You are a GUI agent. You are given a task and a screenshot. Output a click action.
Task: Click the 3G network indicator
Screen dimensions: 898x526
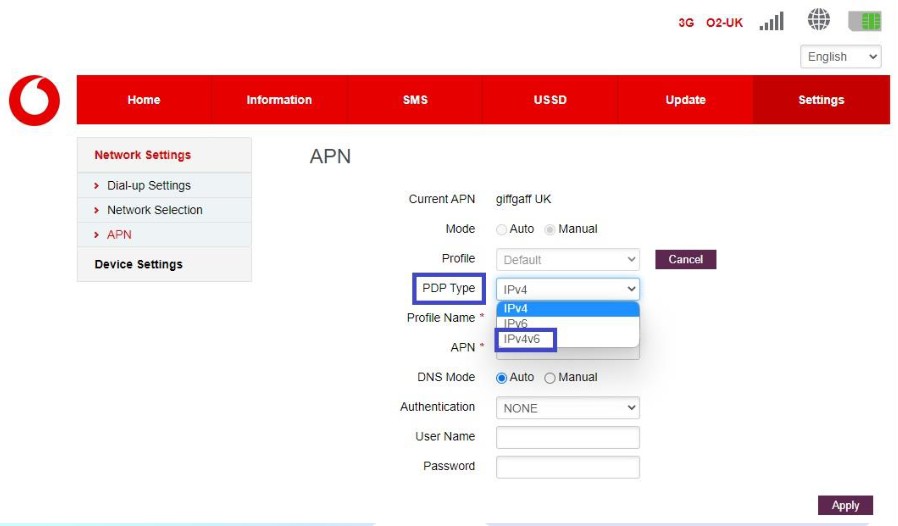pos(686,23)
